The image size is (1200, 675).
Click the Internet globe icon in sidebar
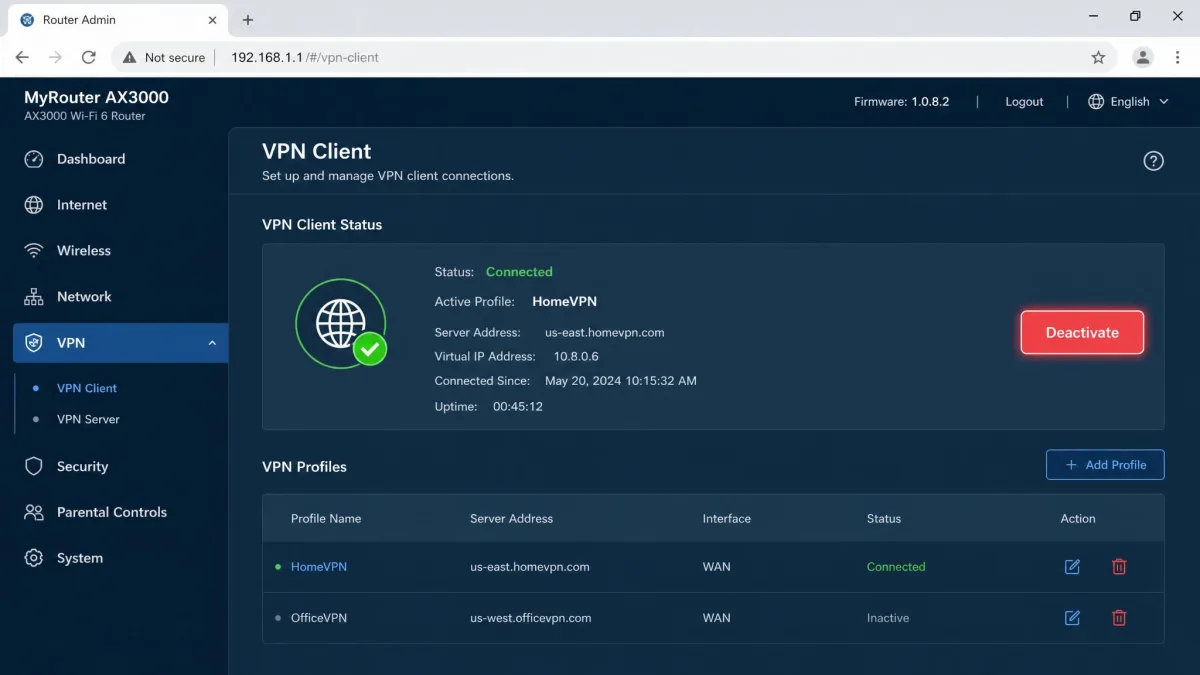pyautogui.click(x=34, y=205)
